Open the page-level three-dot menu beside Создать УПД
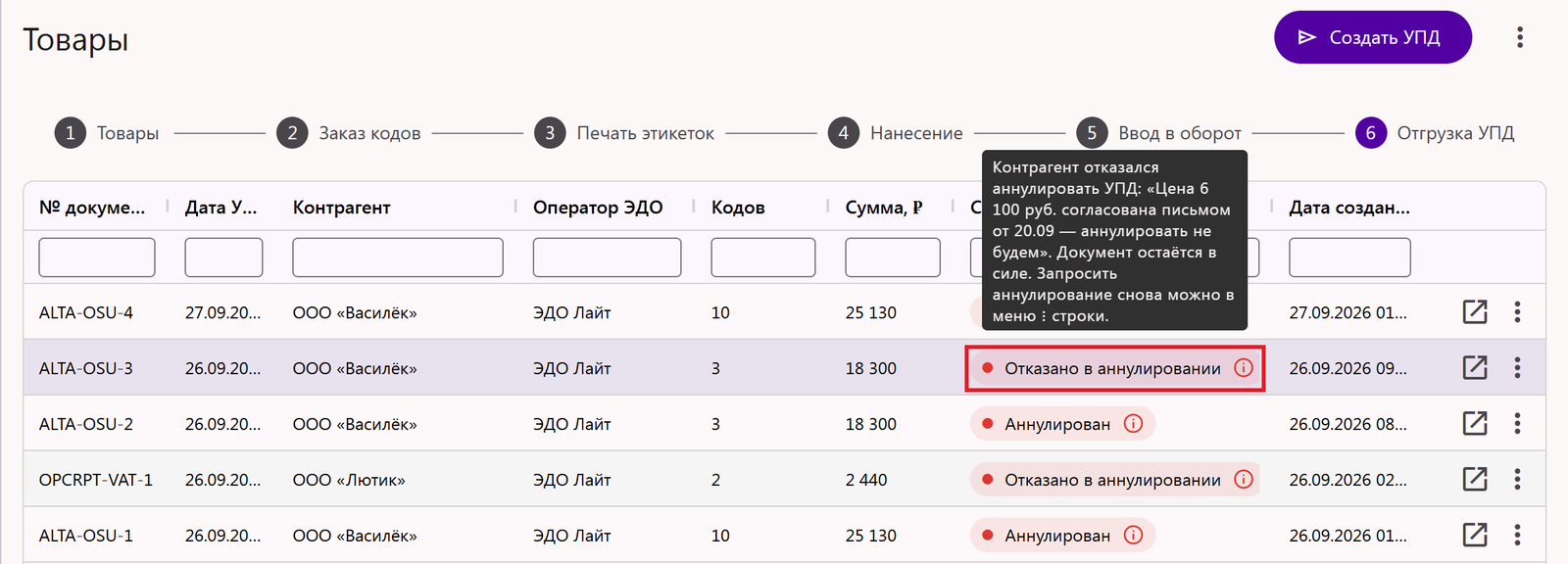Image resolution: width=1568 pixels, height=564 pixels. (1520, 37)
